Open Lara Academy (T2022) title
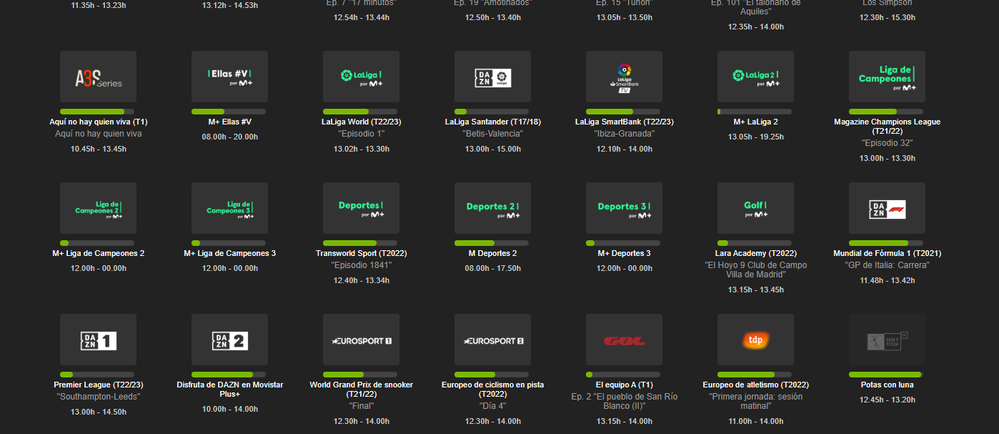The width and height of the screenshot is (999, 434). click(x=756, y=253)
